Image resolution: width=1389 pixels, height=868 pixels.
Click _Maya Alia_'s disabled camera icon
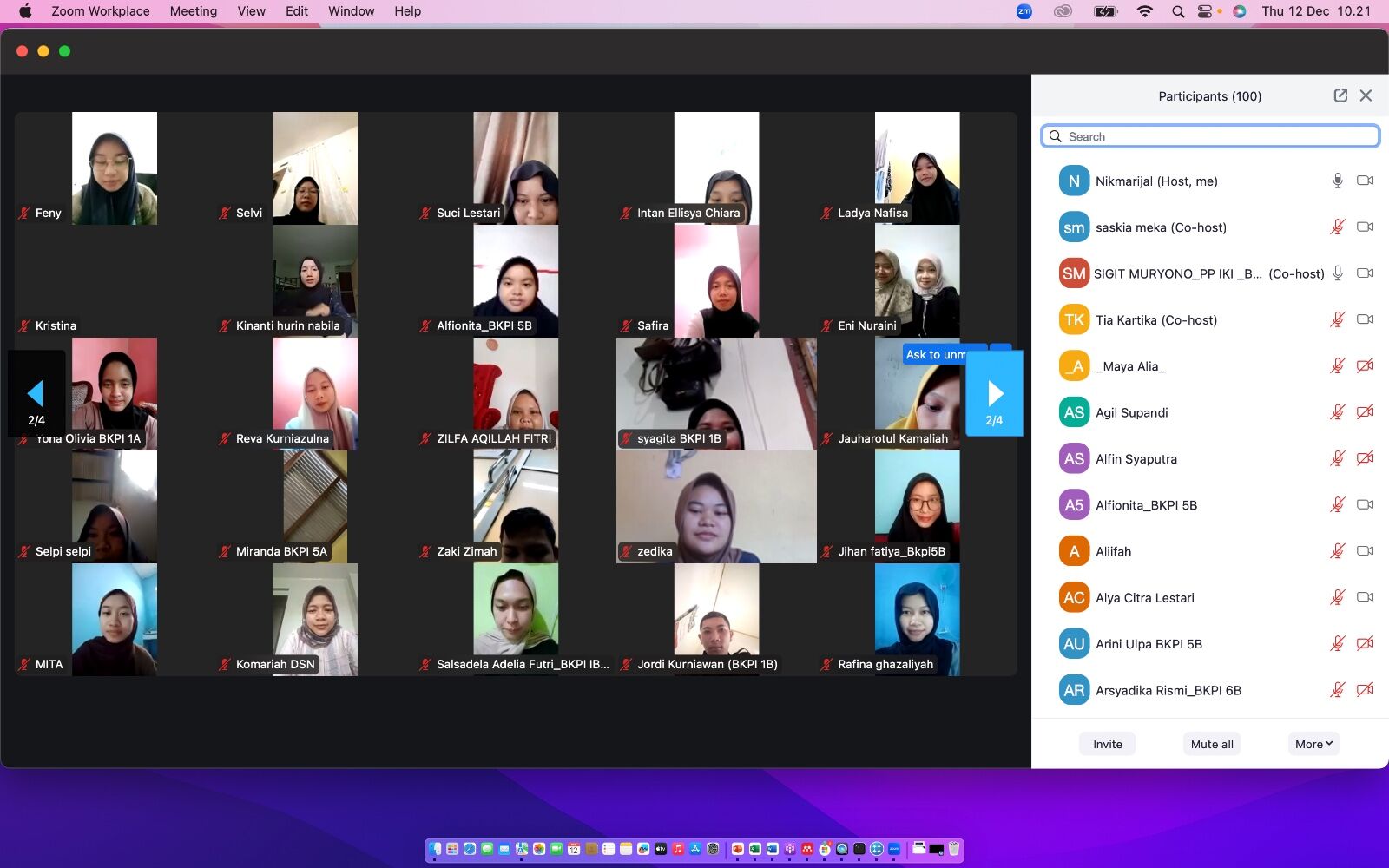click(x=1365, y=365)
